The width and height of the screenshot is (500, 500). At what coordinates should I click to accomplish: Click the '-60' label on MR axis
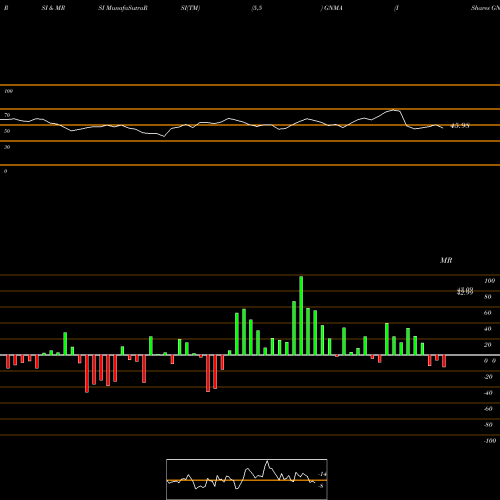click(x=488, y=409)
